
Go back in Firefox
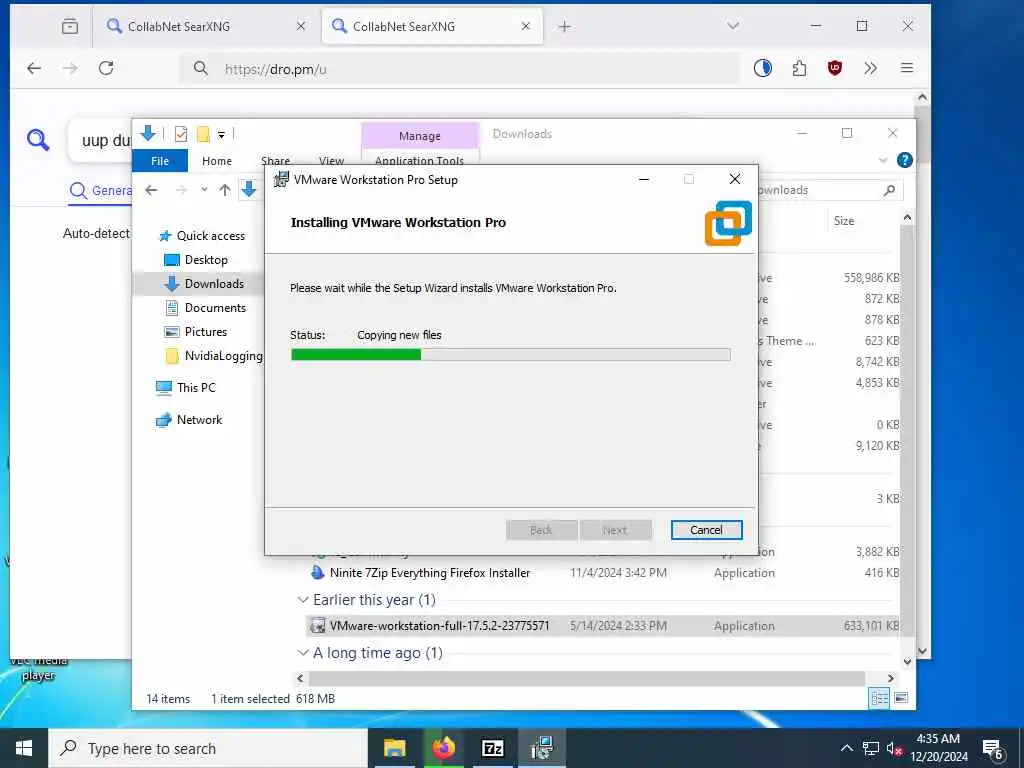coord(34,68)
